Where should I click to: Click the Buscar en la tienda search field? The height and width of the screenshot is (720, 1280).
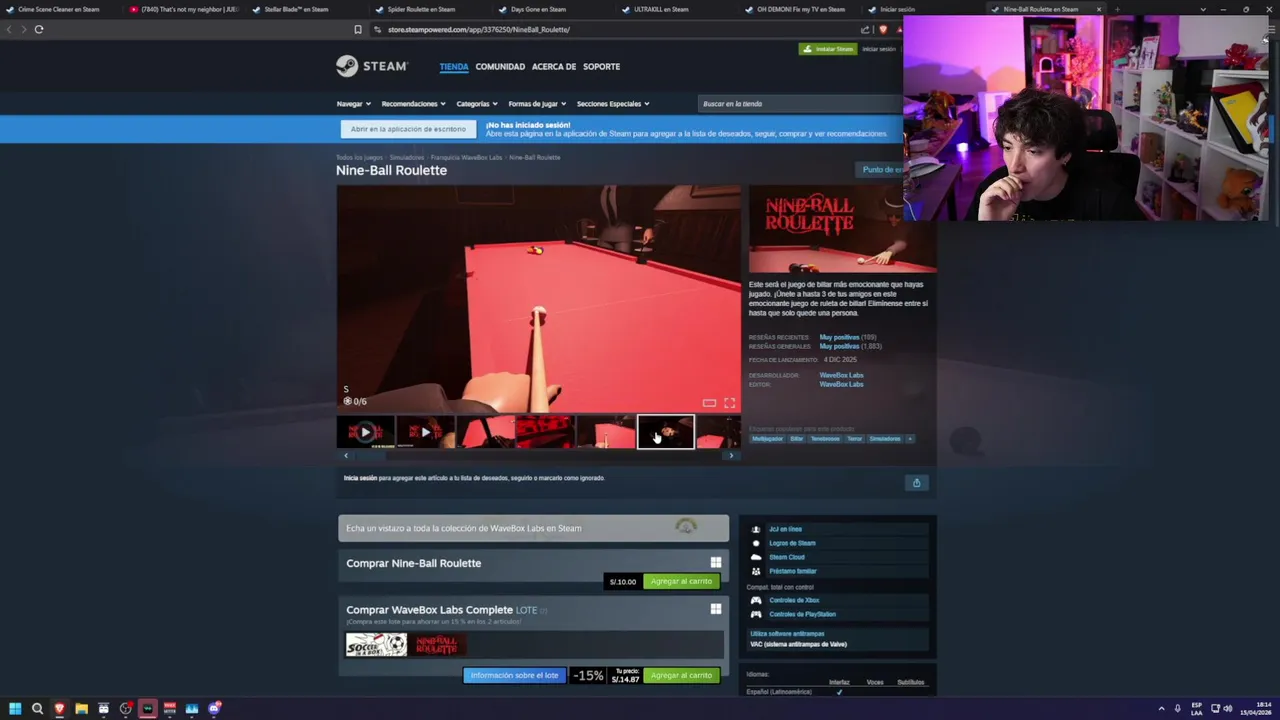click(x=799, y=104)
